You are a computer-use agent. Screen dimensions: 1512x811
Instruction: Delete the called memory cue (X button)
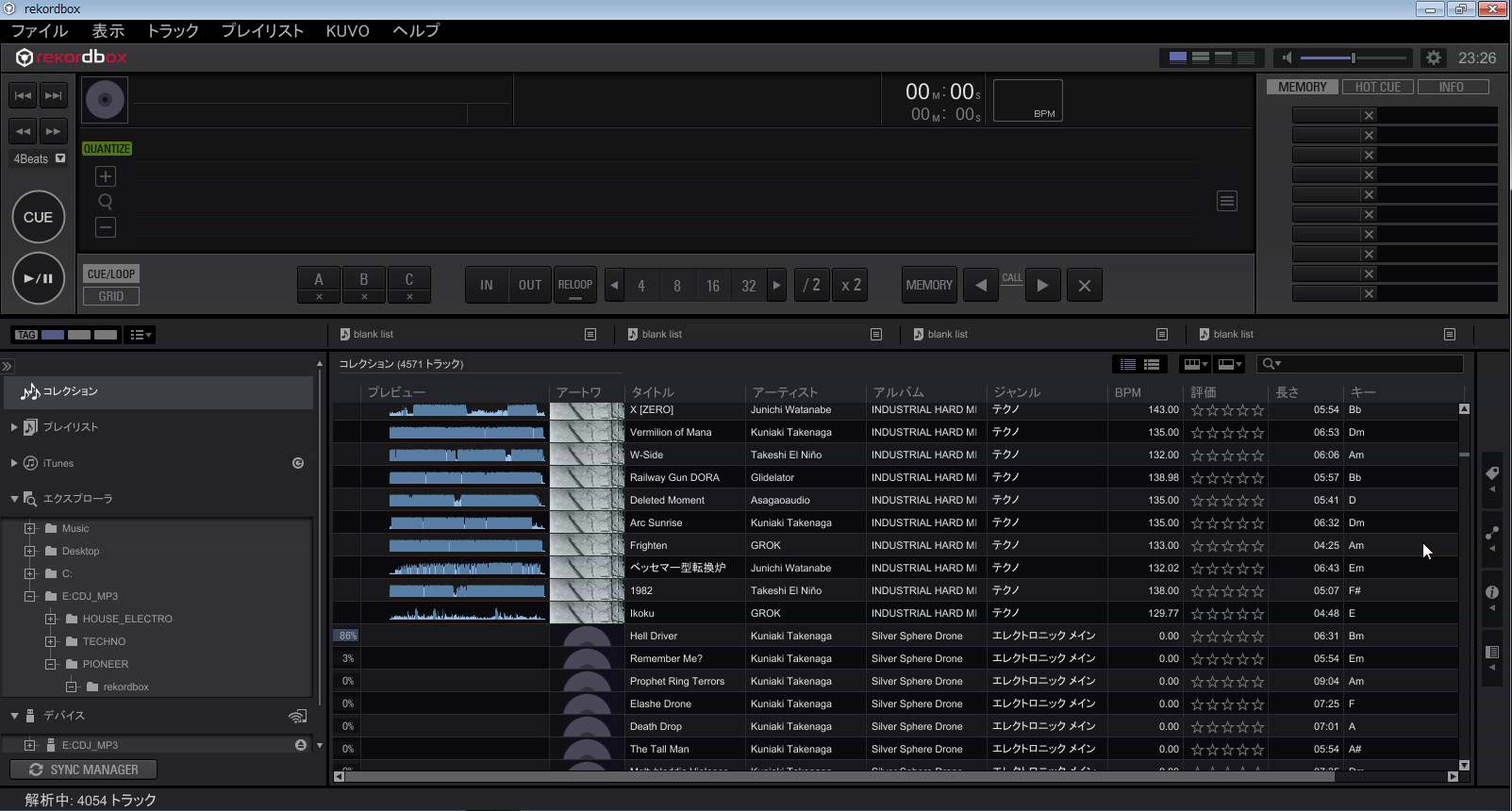click(1085, 285)
